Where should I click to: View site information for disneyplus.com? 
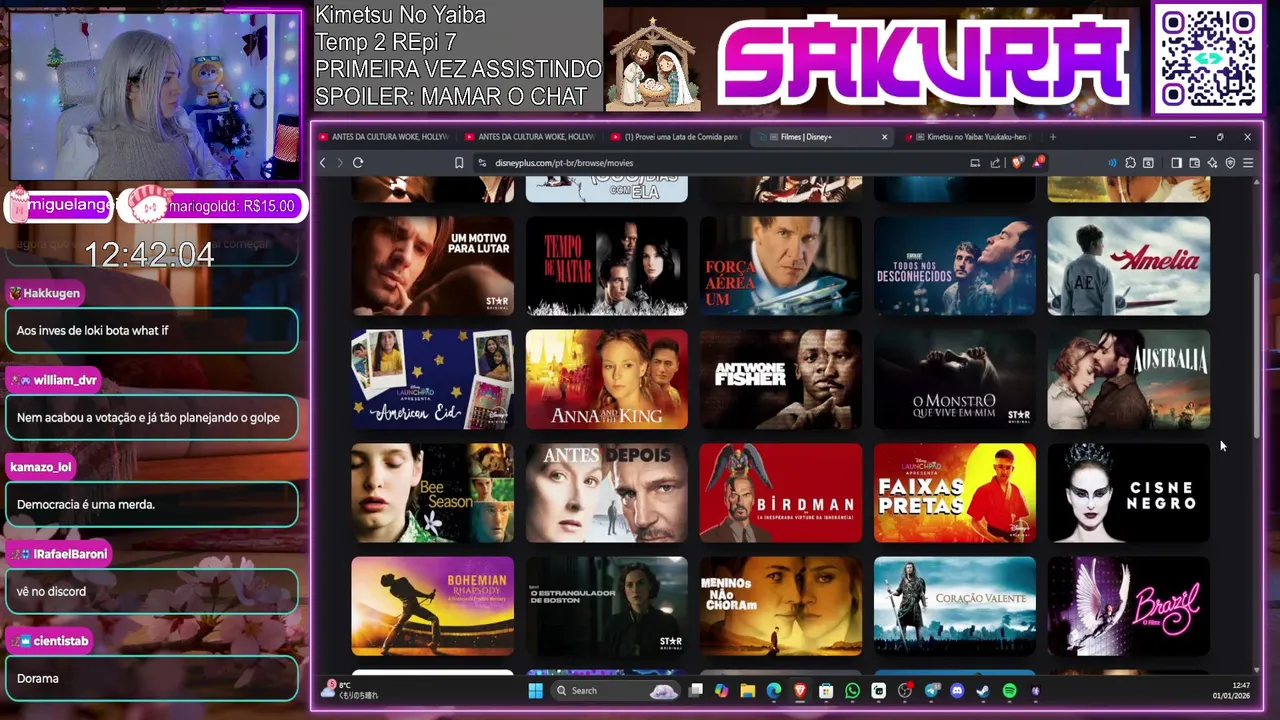pos(482,163)
